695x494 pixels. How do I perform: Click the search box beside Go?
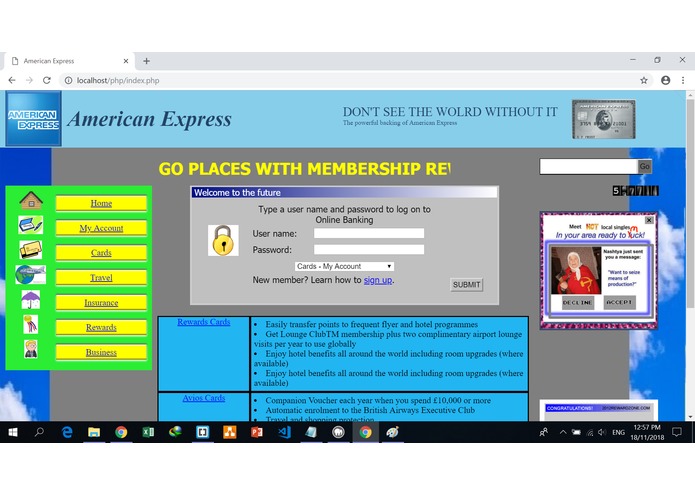click(x=588, y=167)
